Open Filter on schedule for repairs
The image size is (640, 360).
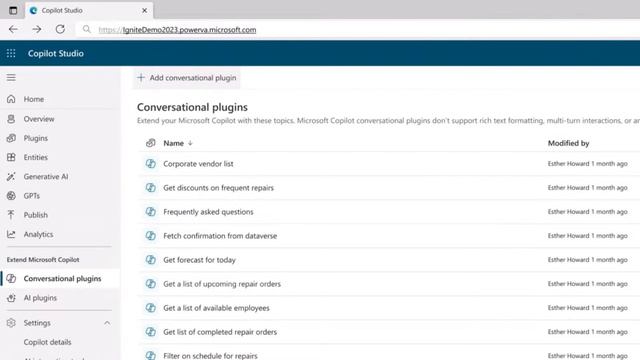(x=210, y=356)
